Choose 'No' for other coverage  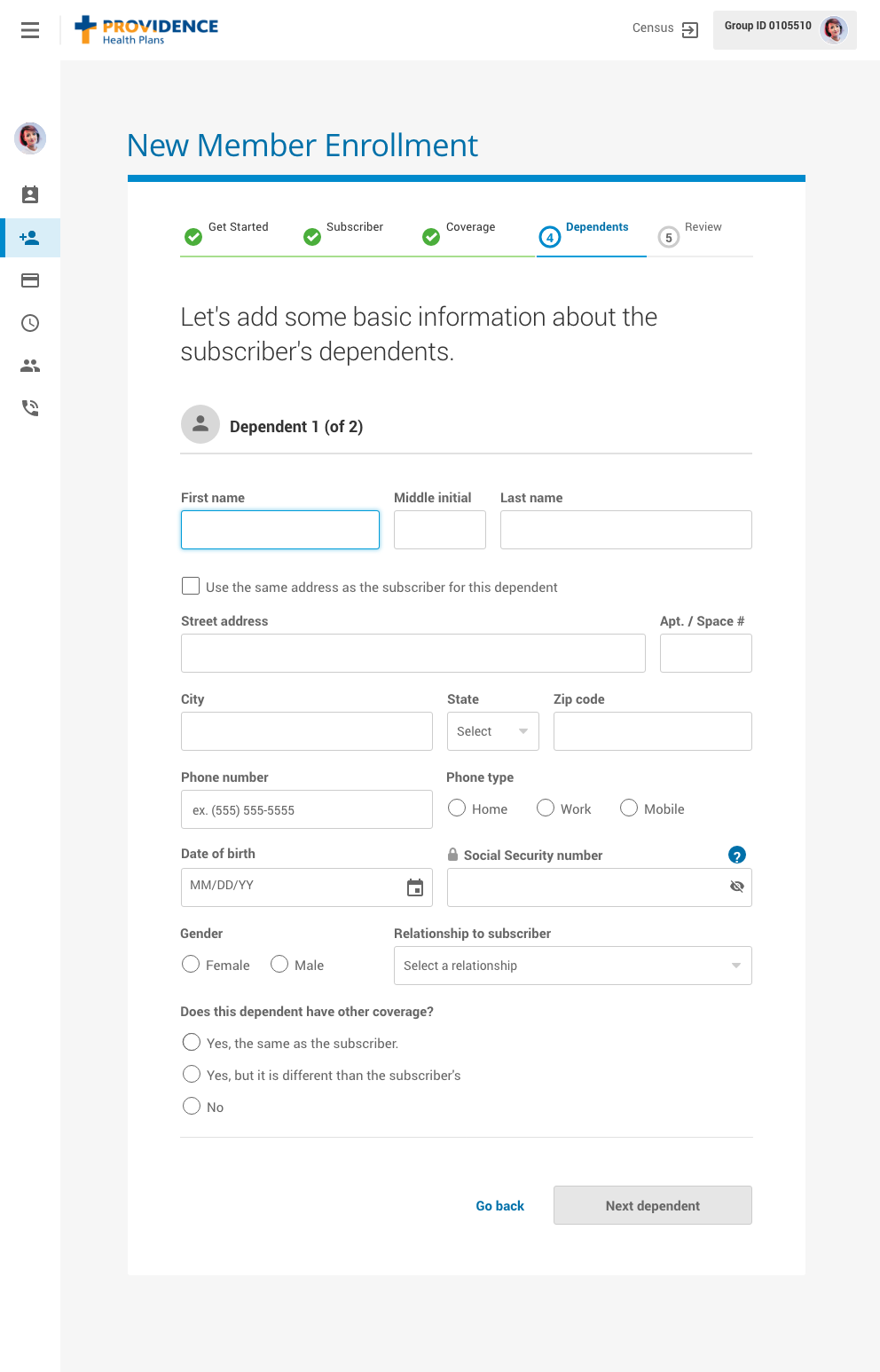[192, 1106]
